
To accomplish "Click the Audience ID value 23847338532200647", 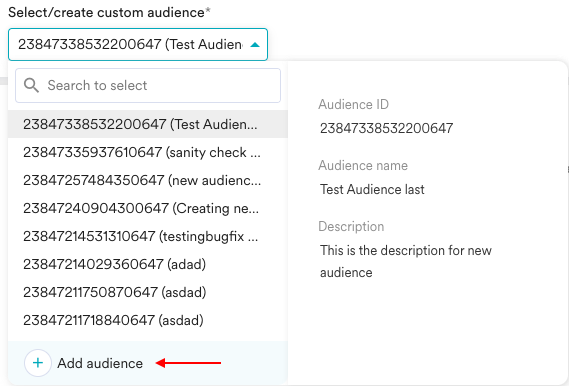I will click(386, 128).
